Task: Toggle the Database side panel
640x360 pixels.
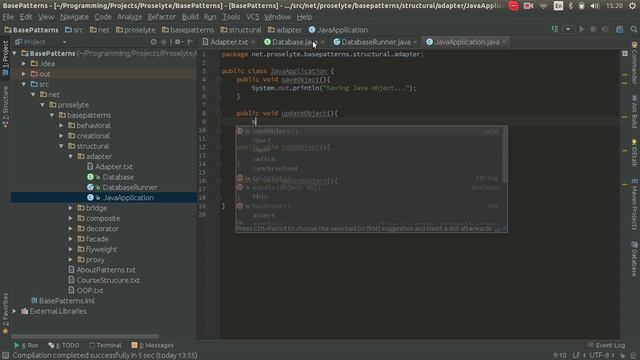Action: point(634,259)
